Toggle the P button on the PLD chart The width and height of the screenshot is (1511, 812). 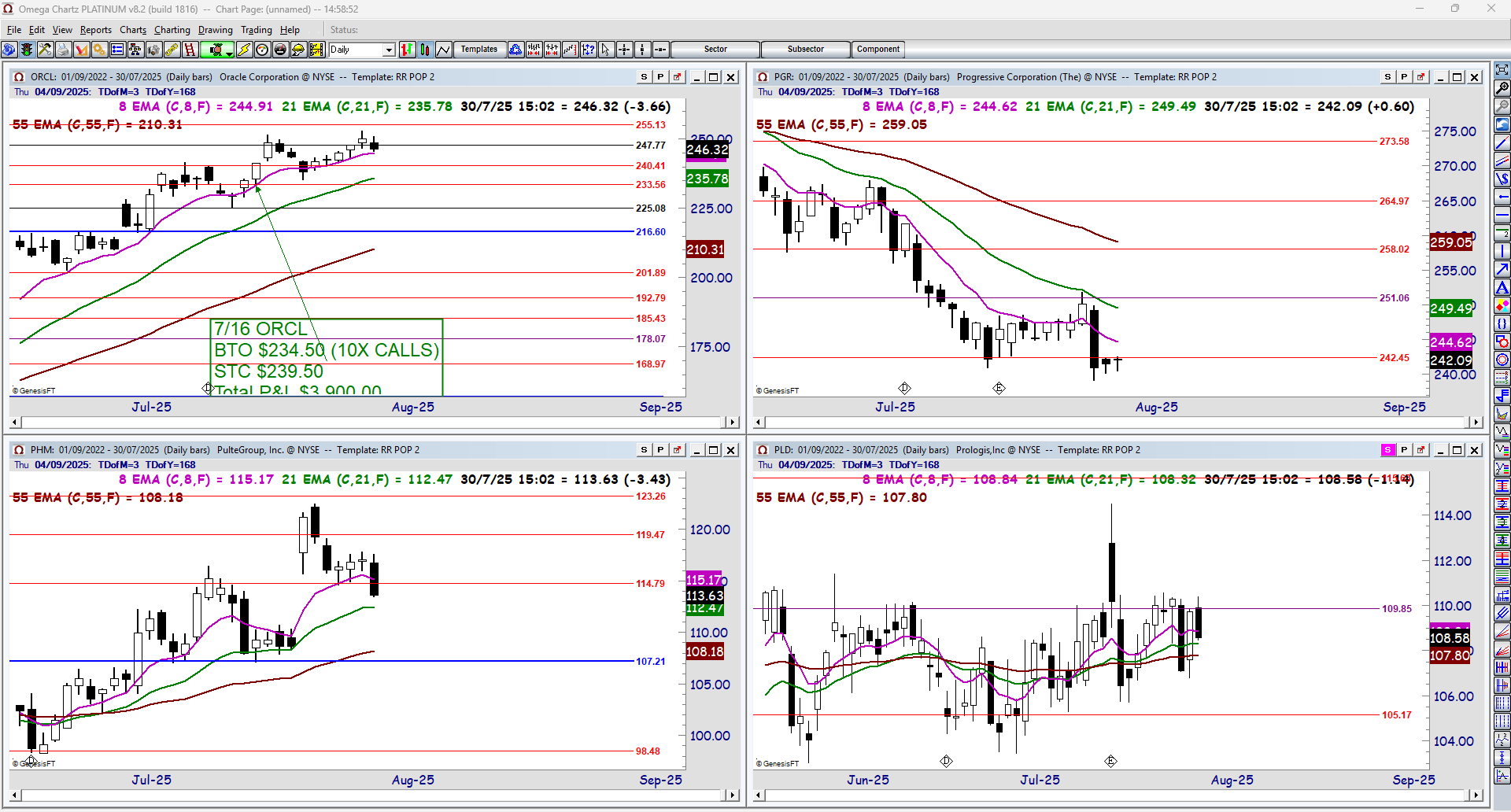click(1404, 450)
